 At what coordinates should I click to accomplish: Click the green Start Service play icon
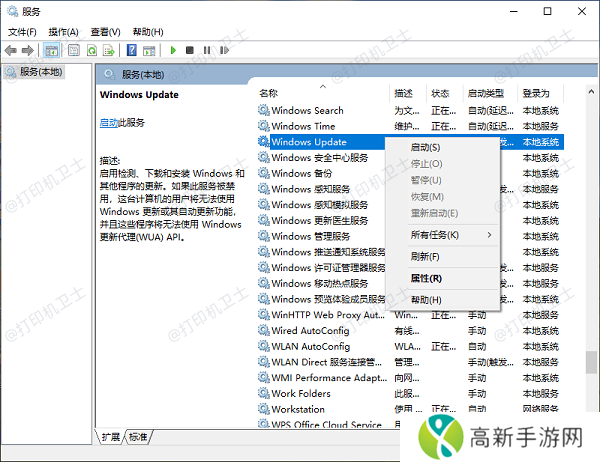point(173,50)
